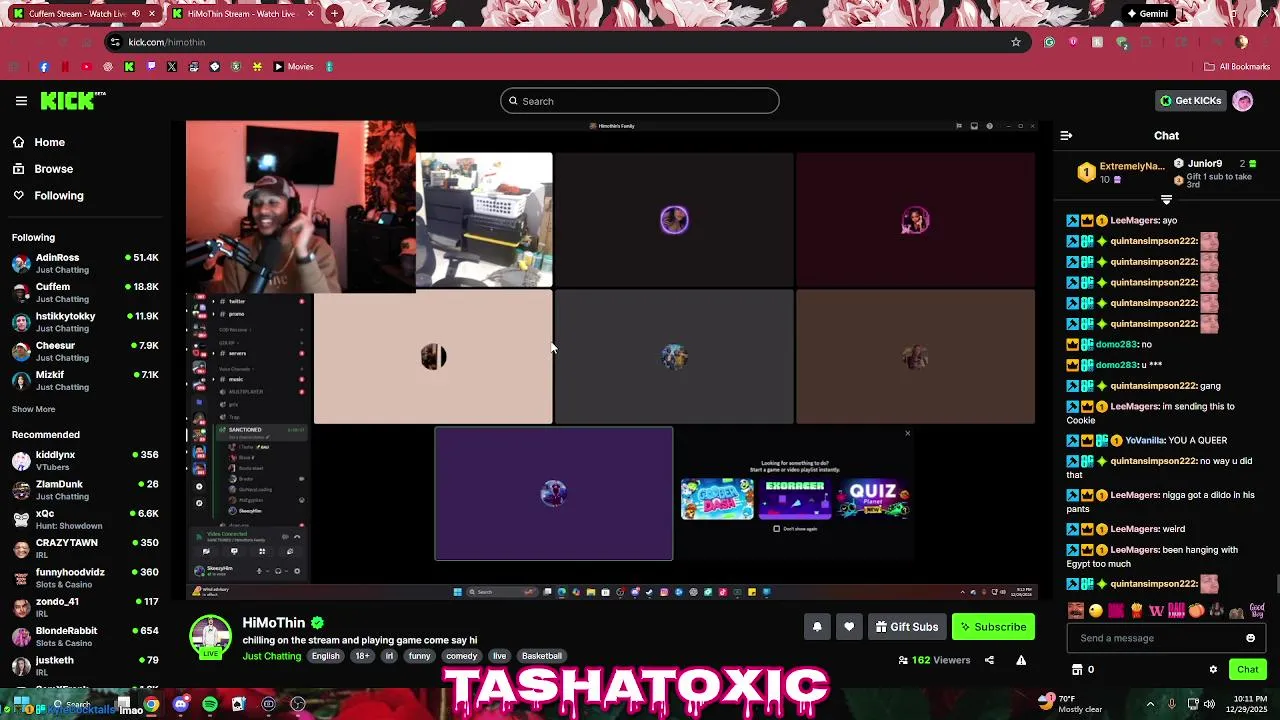Open the channel shop icon below chat
The image size is (1280, 720).
1077,670
